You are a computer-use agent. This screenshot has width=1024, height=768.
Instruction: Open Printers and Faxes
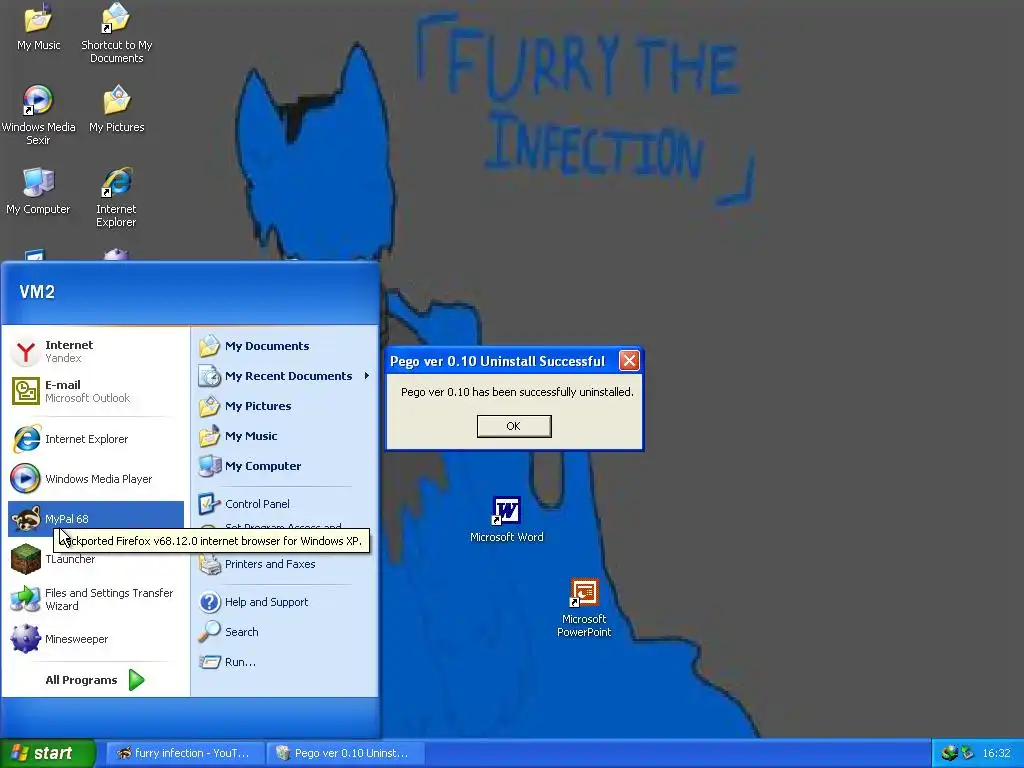pos(285,564)
